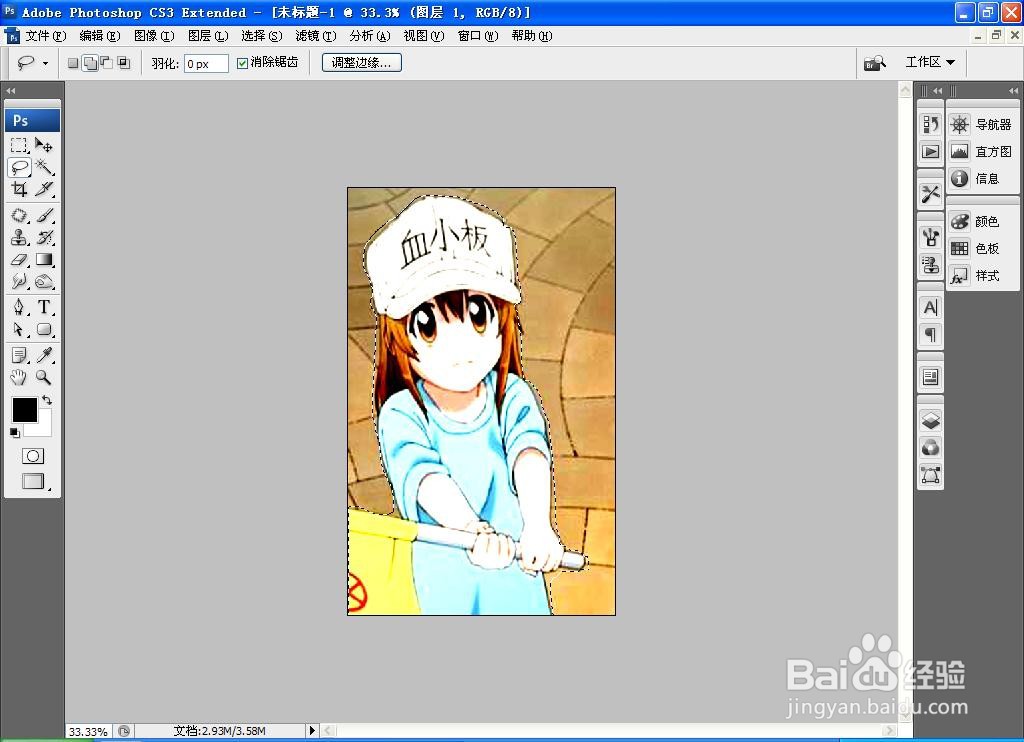1024x742 pixels.
Task: Expand status bar info arrow menu
Action: [312, 730]
